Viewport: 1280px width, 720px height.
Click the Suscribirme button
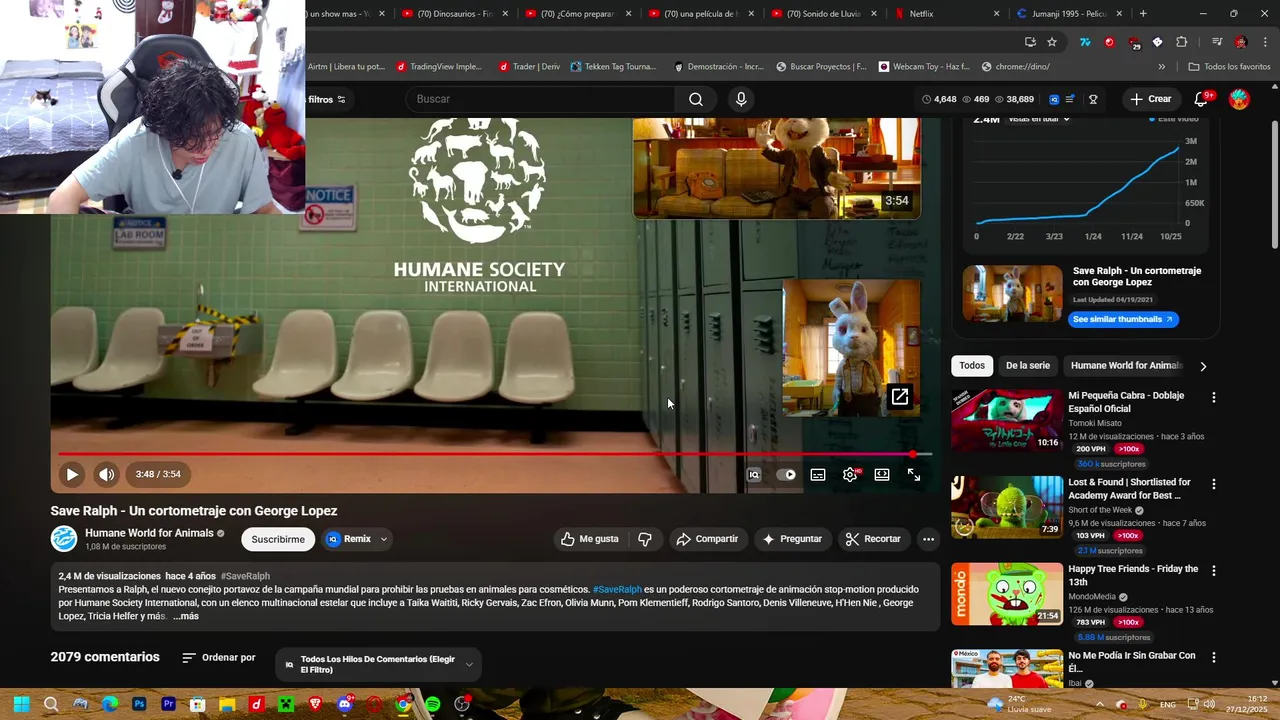[278, 539]
